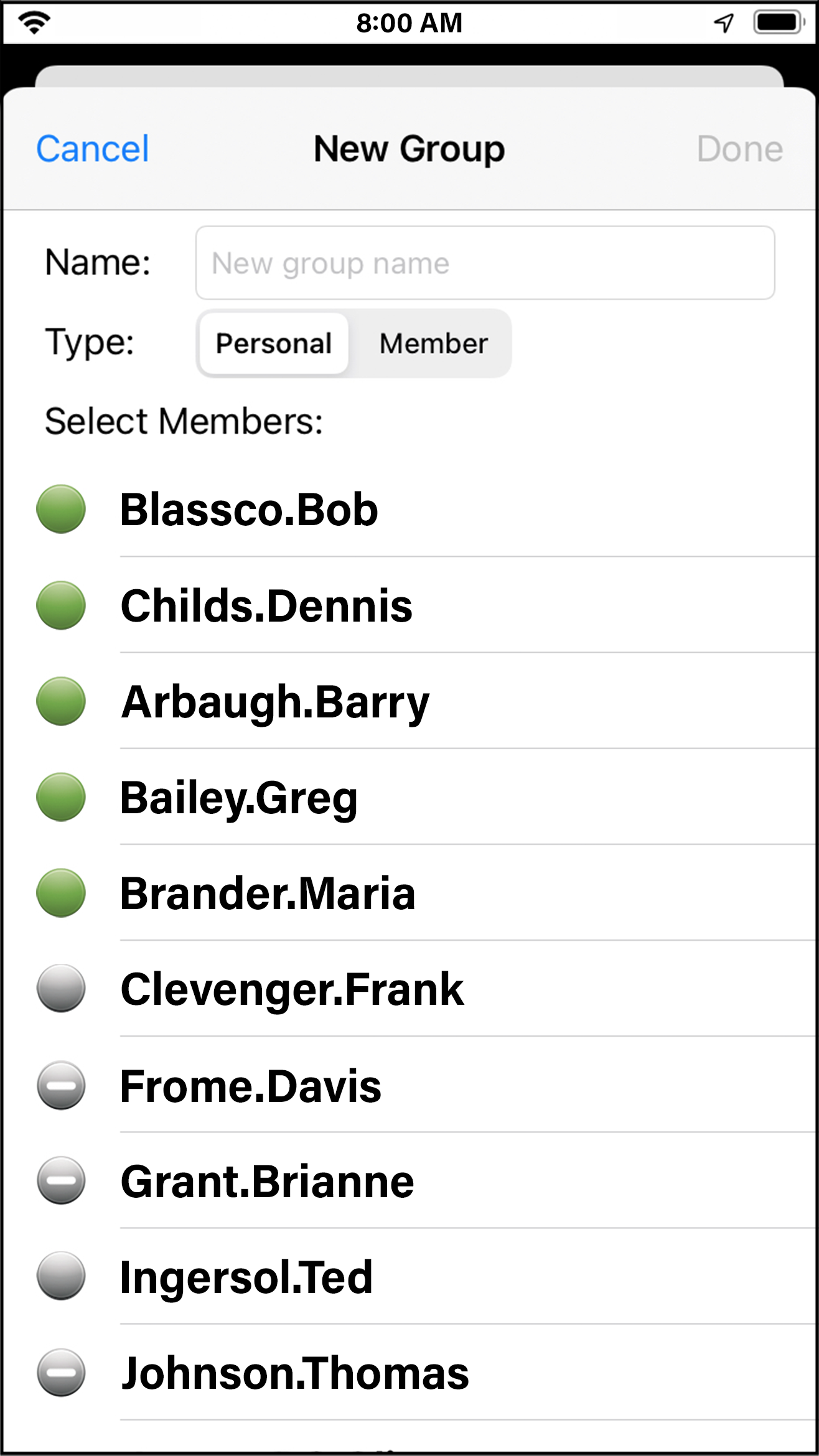Tap the location arrow in status bar
The image size is (819, 1456).
(x=724, y=23)
